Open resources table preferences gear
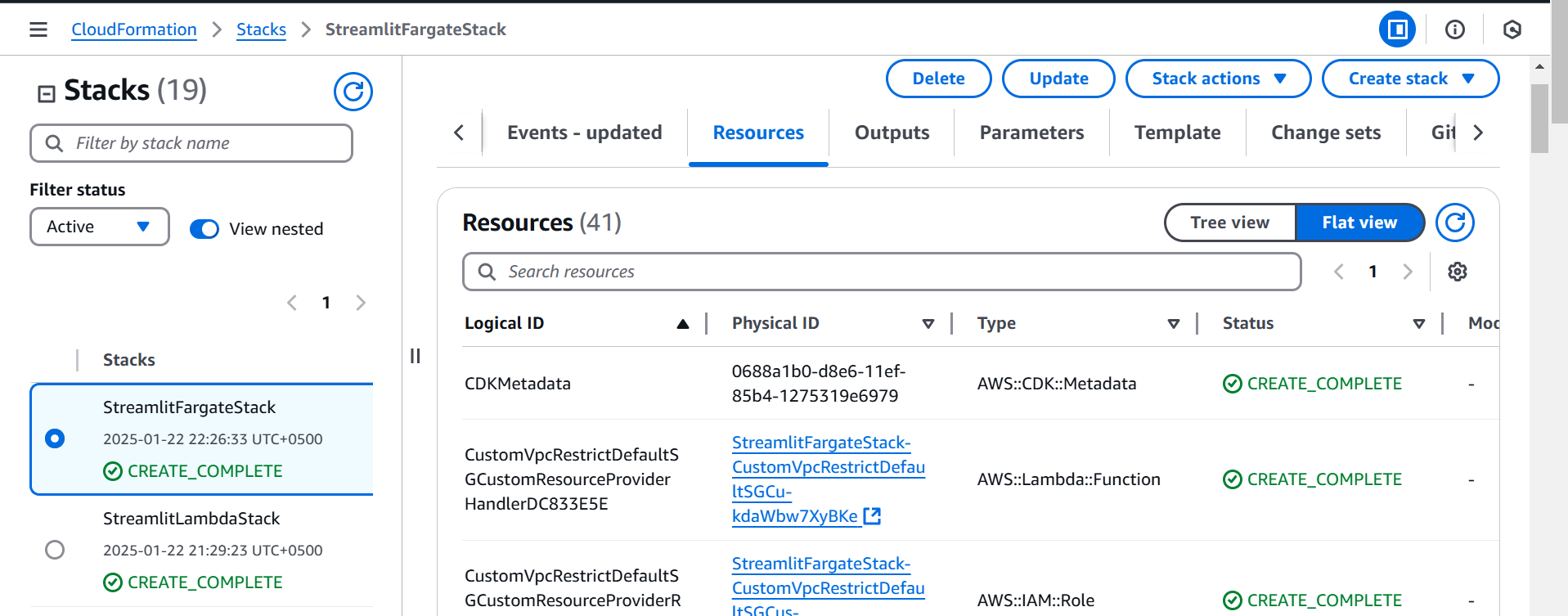The image size is (1568, 616). [1458, 272]
